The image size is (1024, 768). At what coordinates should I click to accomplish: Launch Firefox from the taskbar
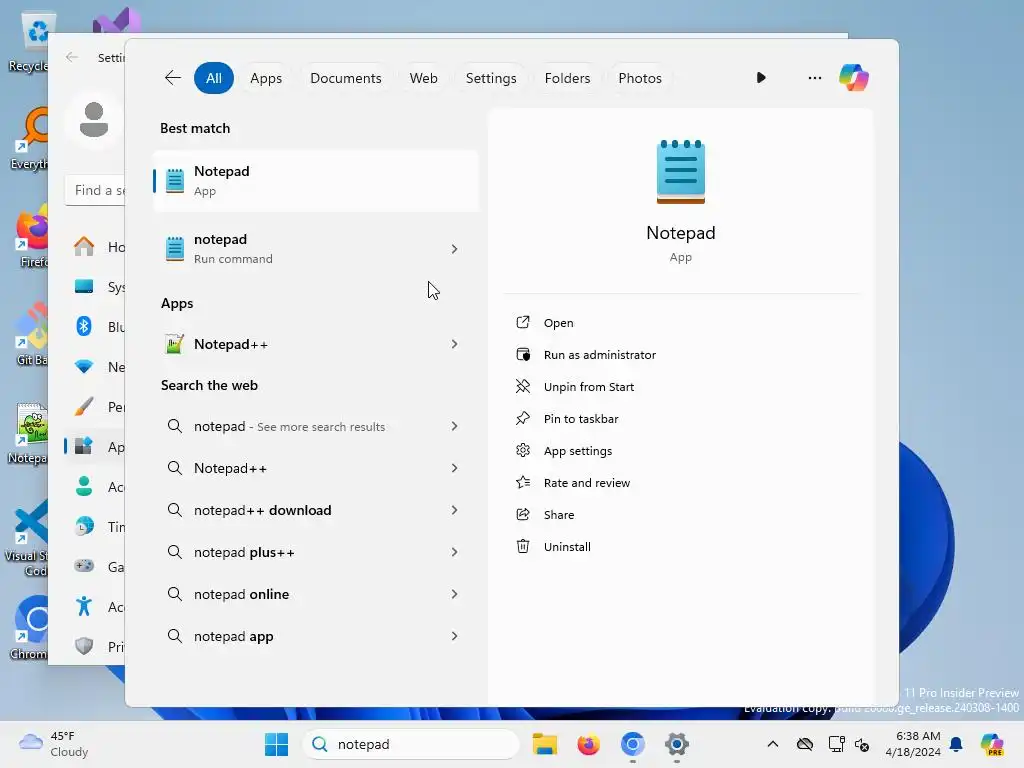(x=588, y=744)
